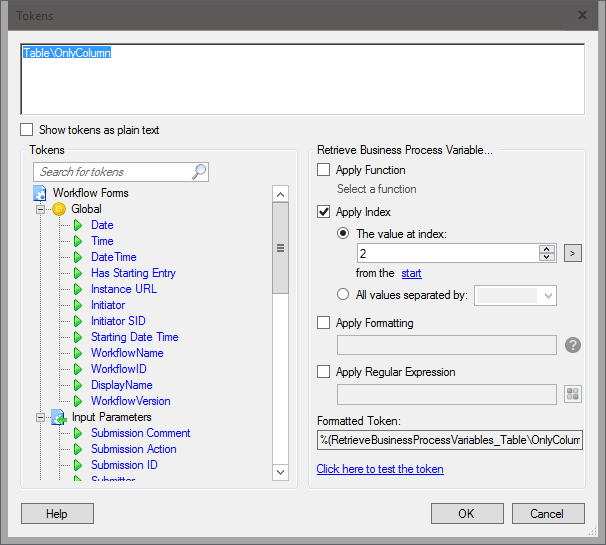This screenshot has height=545, width=606.
Task: Enable Show tokens as plain text
Action: tap(27, 130)
